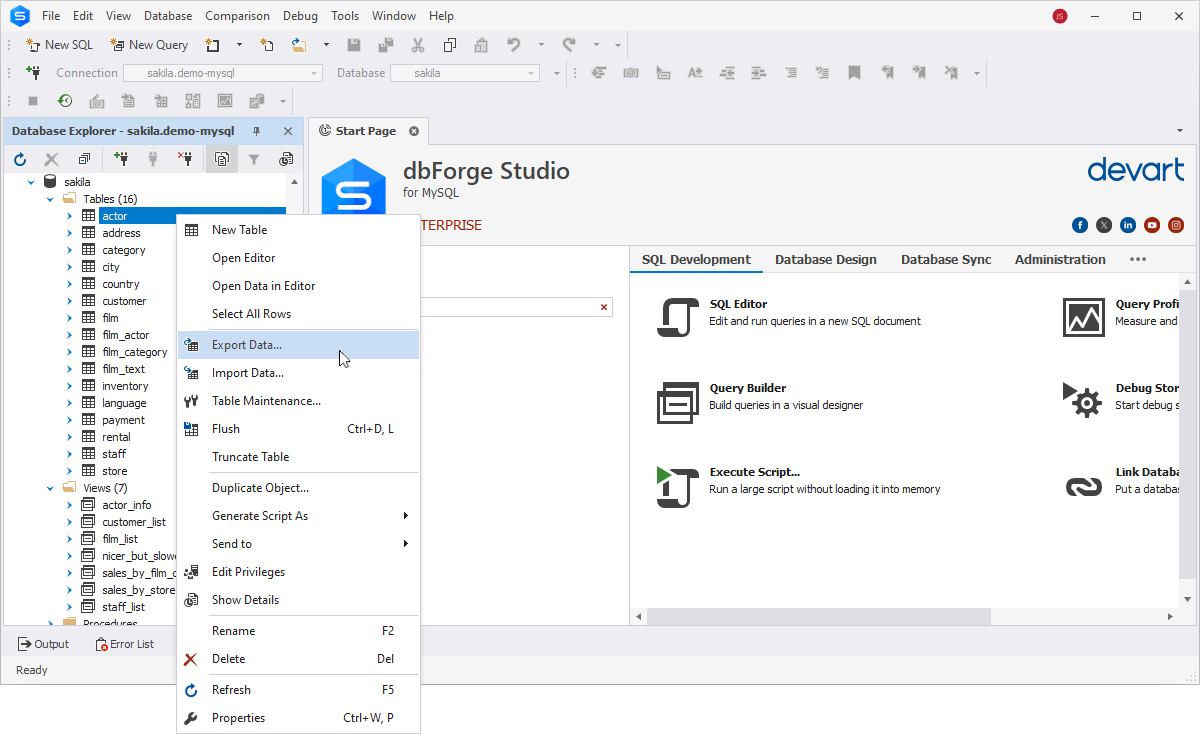This screenshot has height=734, width=1200.
Task: Toggle the Database Explorer filter funnel
Action: click(x=254, y=159)
